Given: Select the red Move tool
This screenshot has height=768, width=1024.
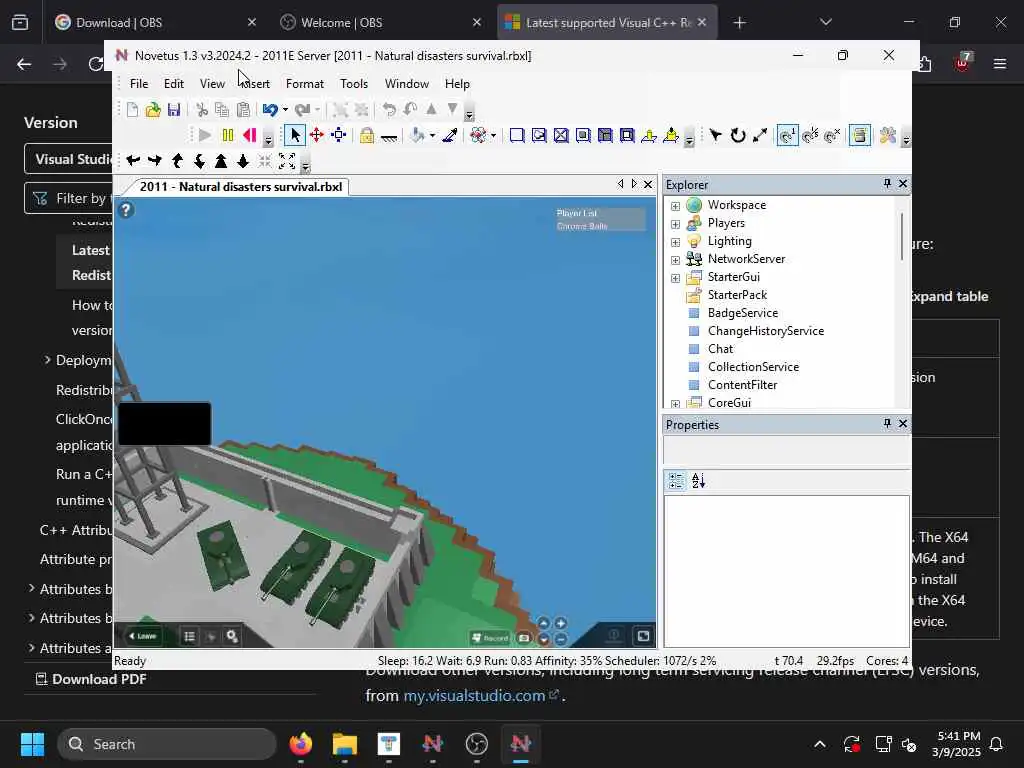Looking at the screenshot, I should click(317, 135).
